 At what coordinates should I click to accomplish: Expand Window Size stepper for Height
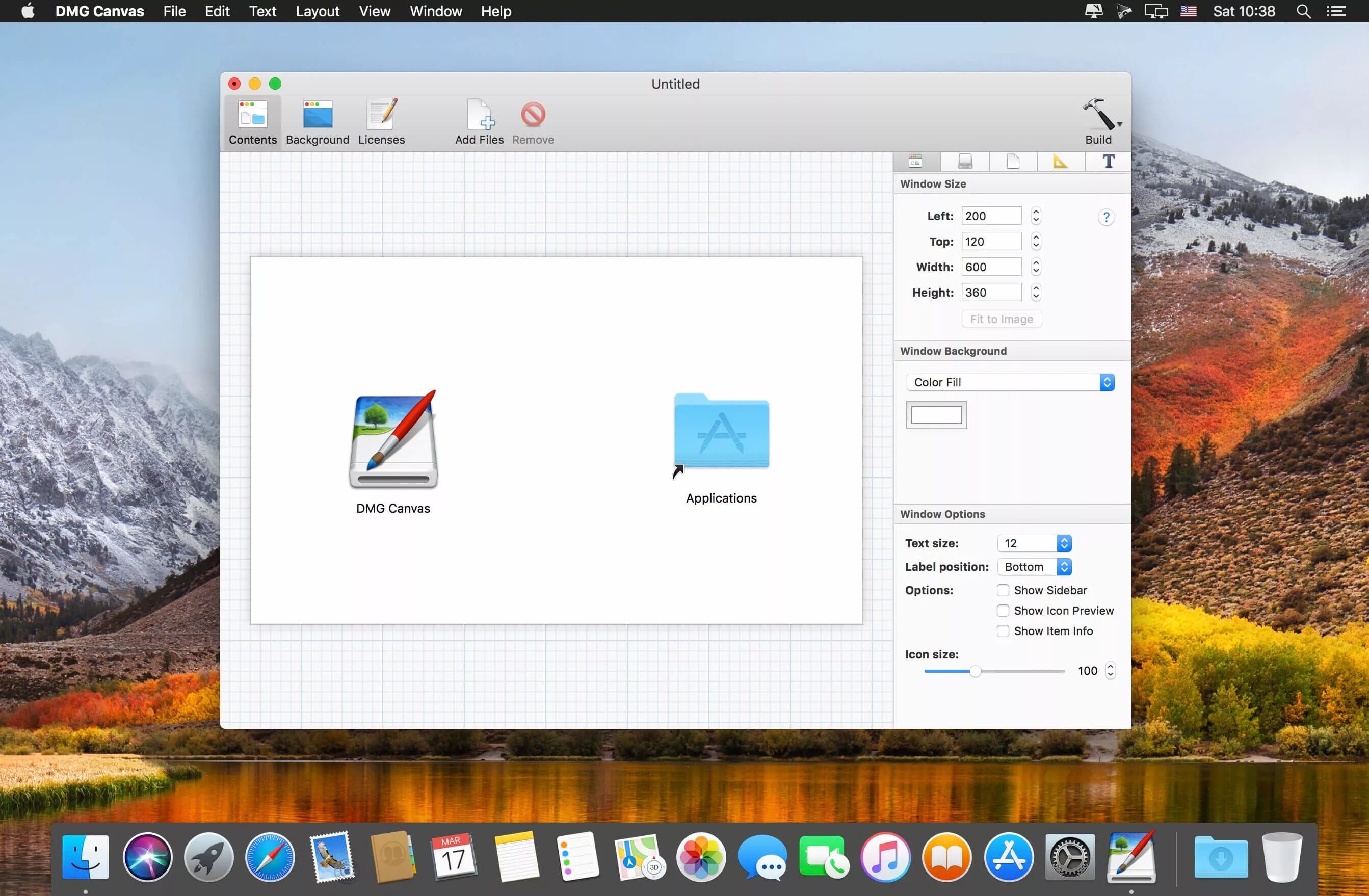(1037, 292)
